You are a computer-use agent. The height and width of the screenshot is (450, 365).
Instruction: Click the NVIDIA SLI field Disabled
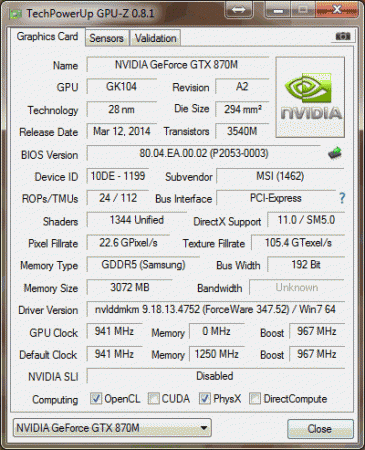click(x=215, y=376)
